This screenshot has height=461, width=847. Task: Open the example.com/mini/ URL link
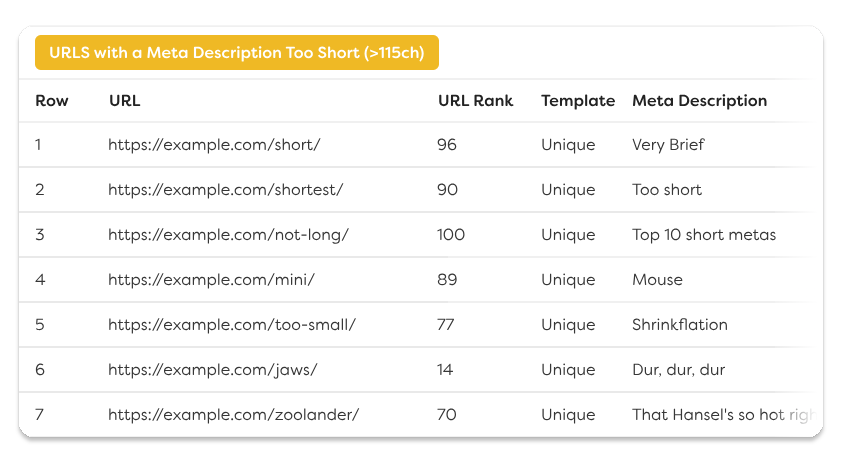pos(211,280)
